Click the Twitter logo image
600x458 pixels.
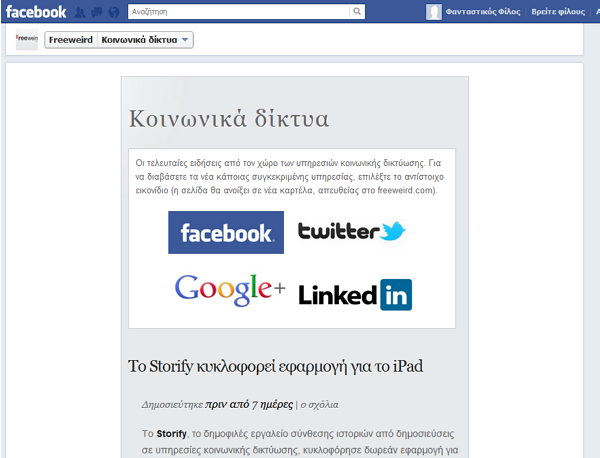click(x=352, y=231)
